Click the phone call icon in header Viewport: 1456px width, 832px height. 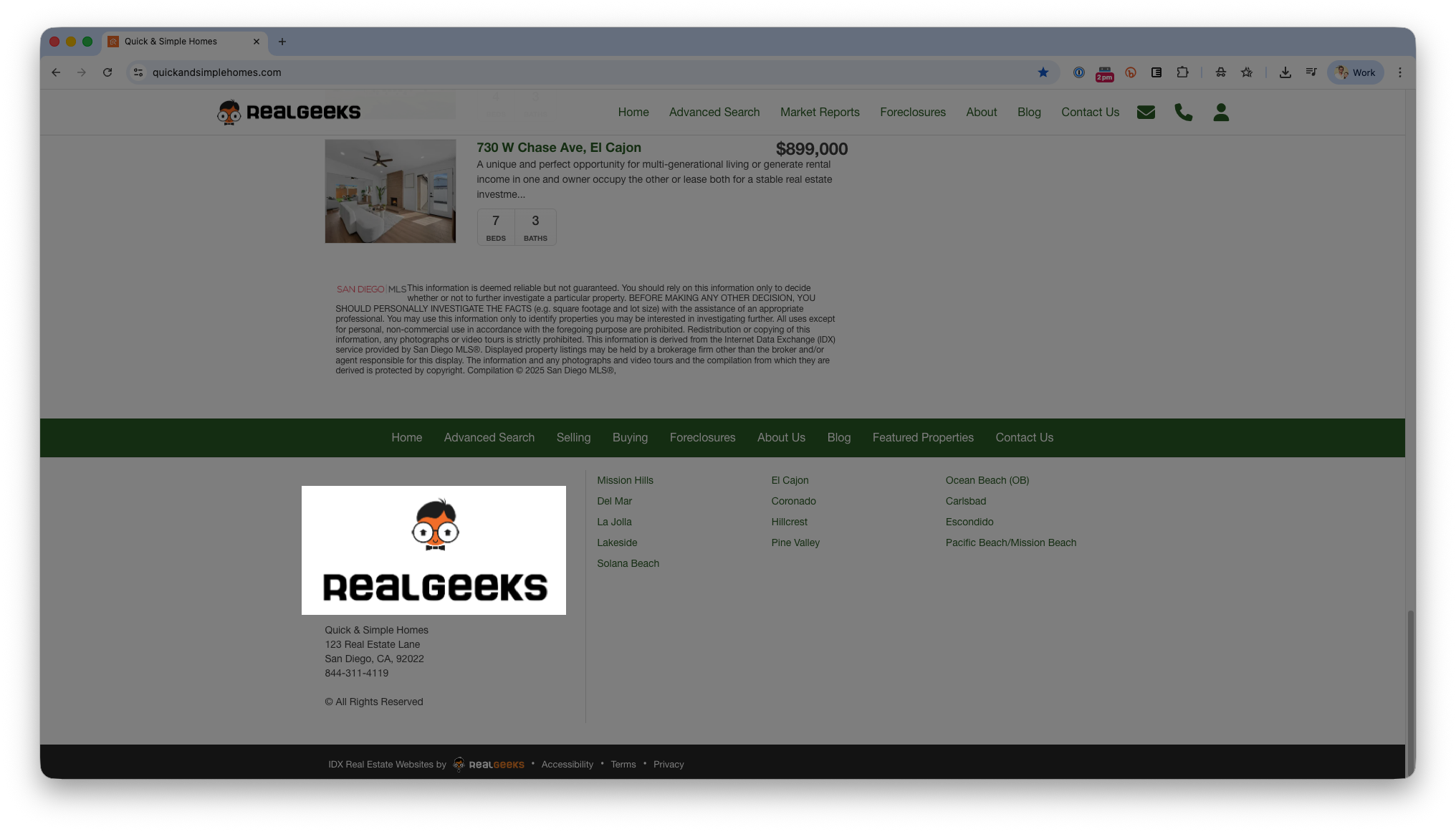point(1183,113)
